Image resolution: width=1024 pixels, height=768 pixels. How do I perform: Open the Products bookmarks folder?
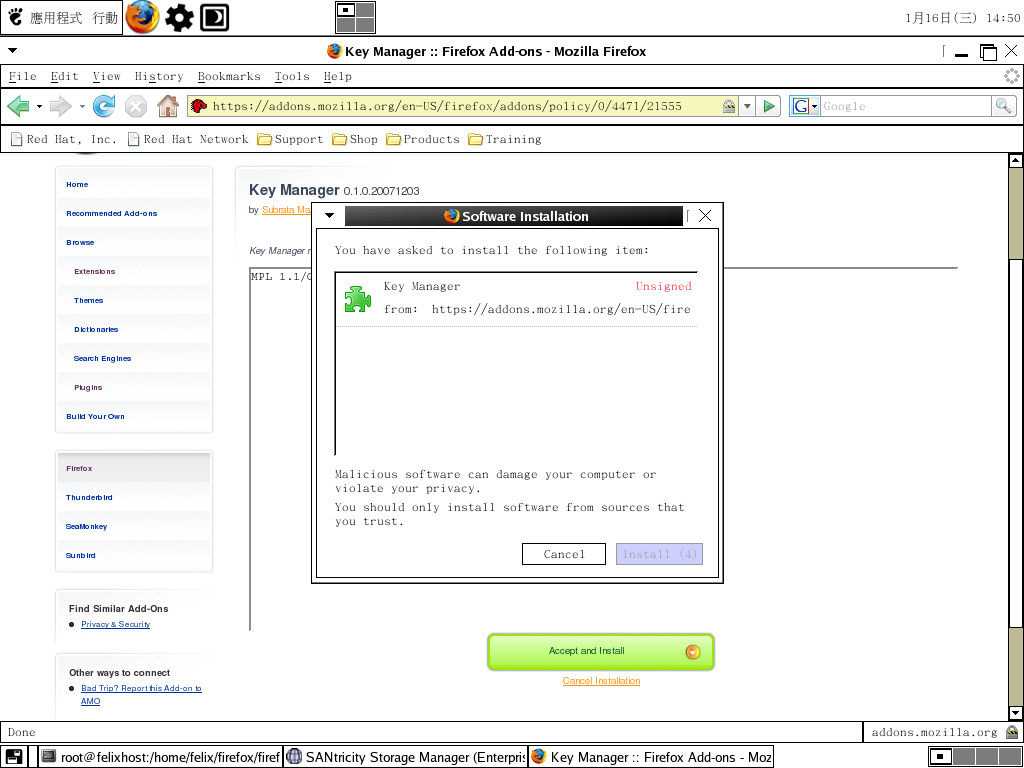423,139
